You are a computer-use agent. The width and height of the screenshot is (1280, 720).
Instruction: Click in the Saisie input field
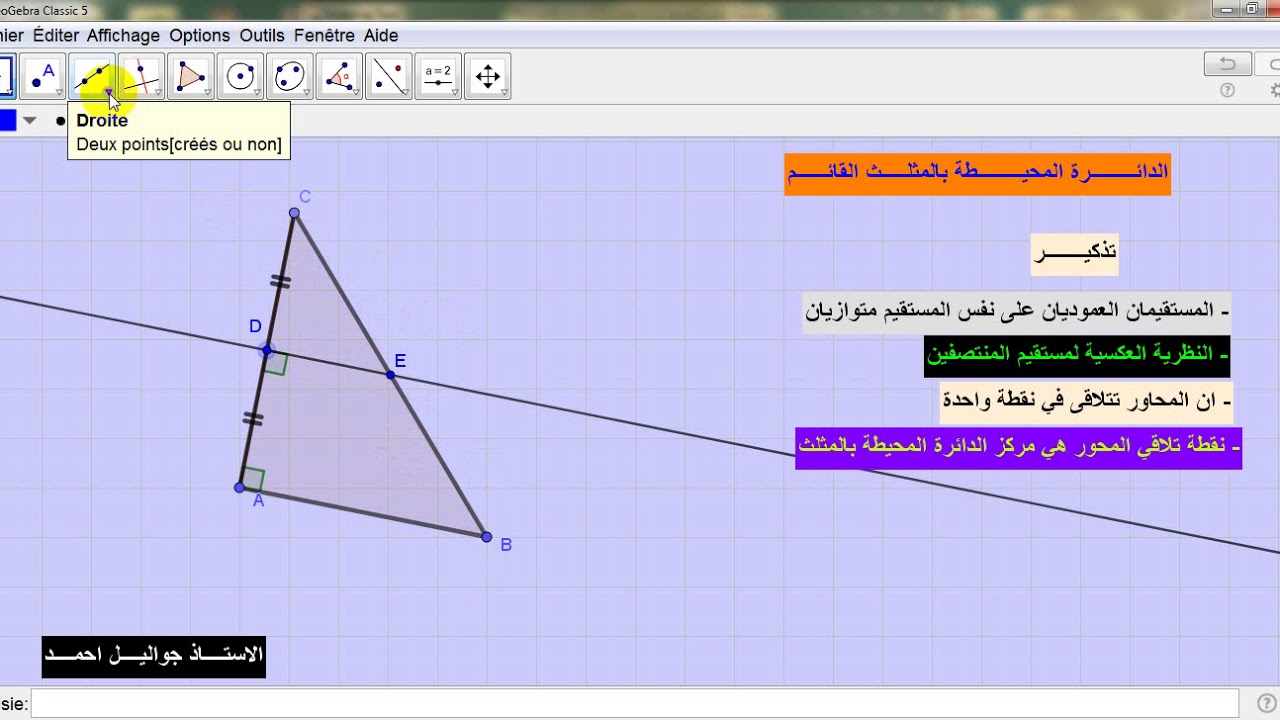634,703
